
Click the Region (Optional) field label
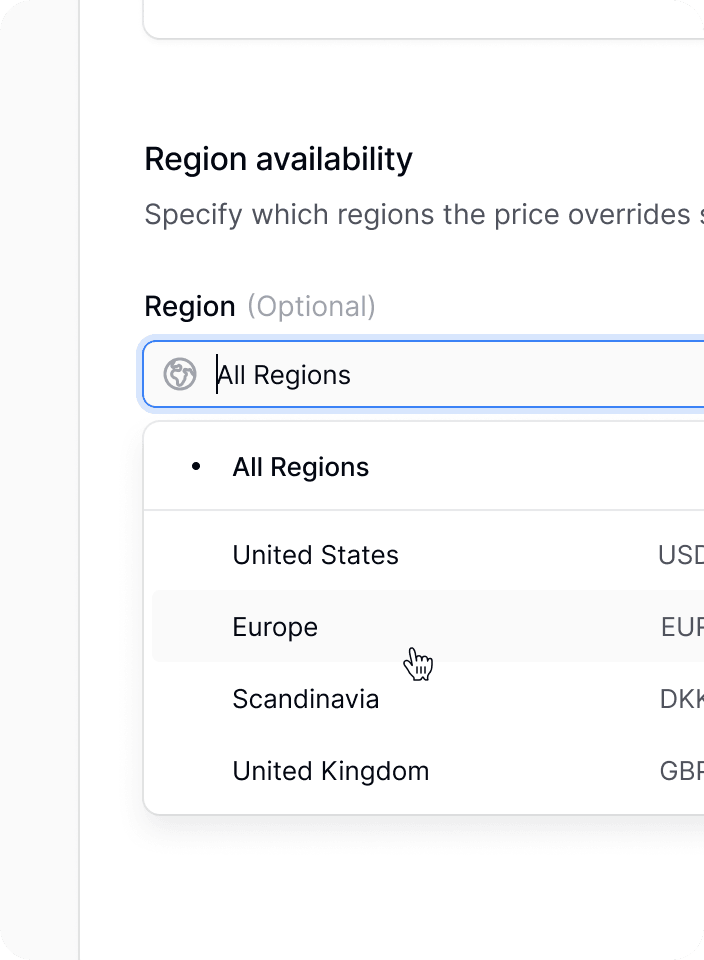tap(260, 306)
